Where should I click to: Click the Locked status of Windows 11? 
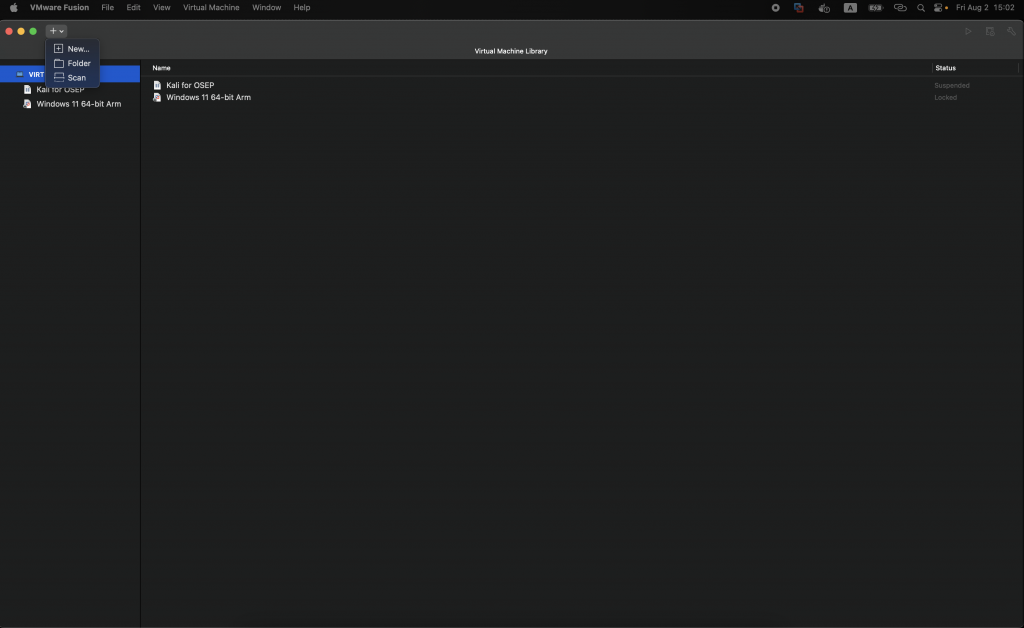(945, 97)
